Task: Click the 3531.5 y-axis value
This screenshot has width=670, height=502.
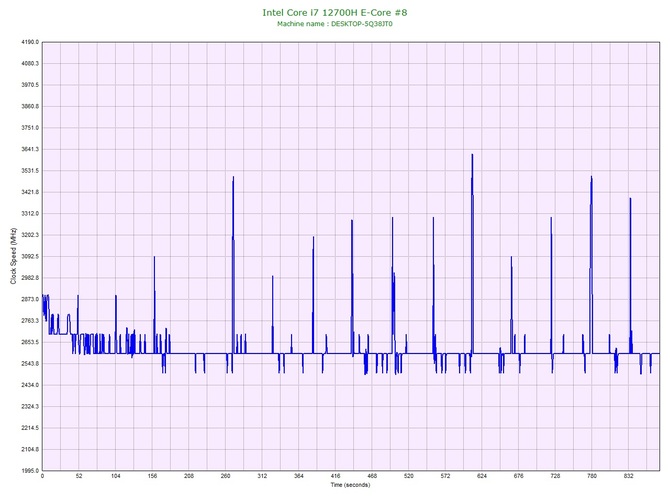Action: 30,171
